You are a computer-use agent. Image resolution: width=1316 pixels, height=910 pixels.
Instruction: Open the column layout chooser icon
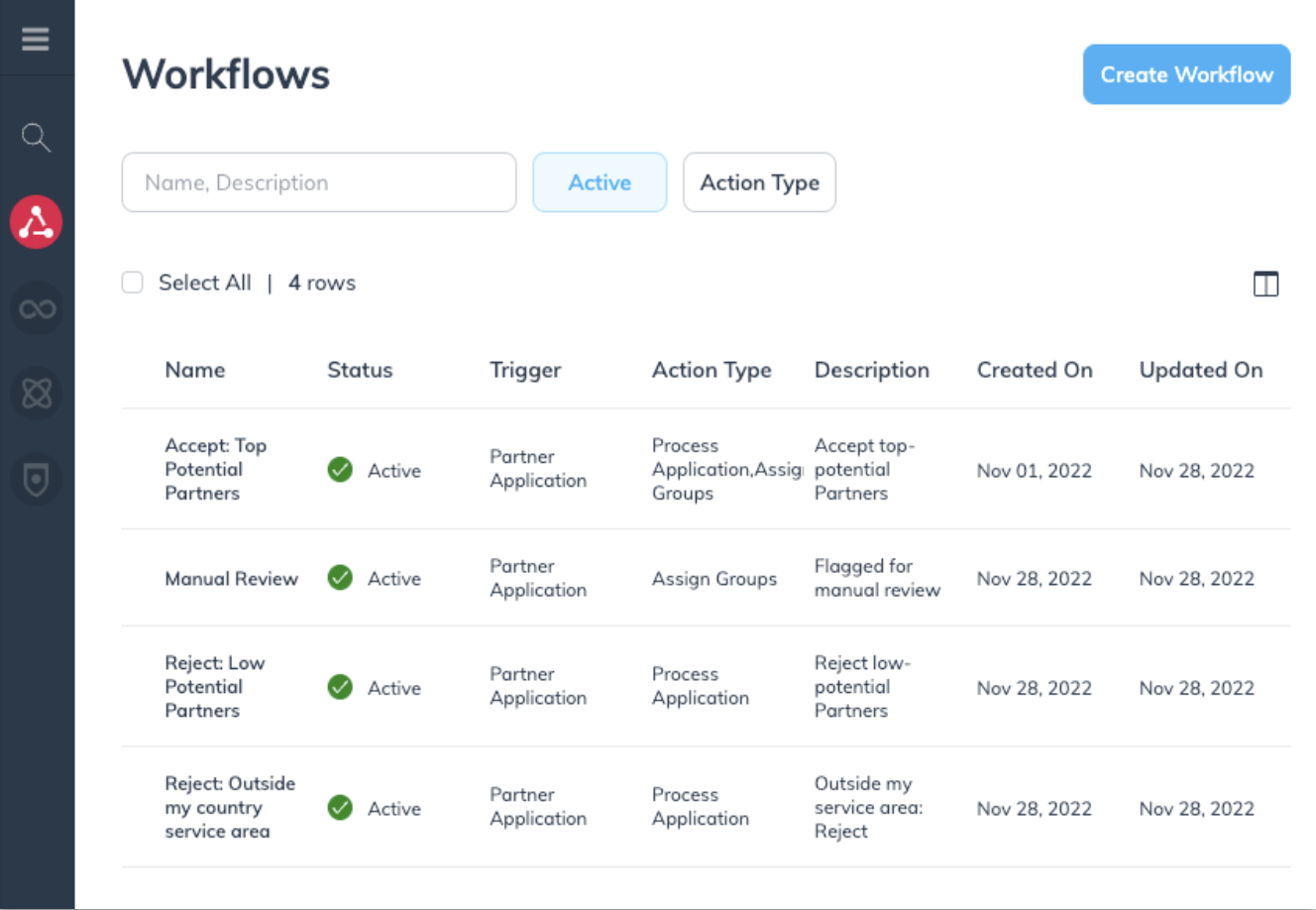tap(1265, 284)
